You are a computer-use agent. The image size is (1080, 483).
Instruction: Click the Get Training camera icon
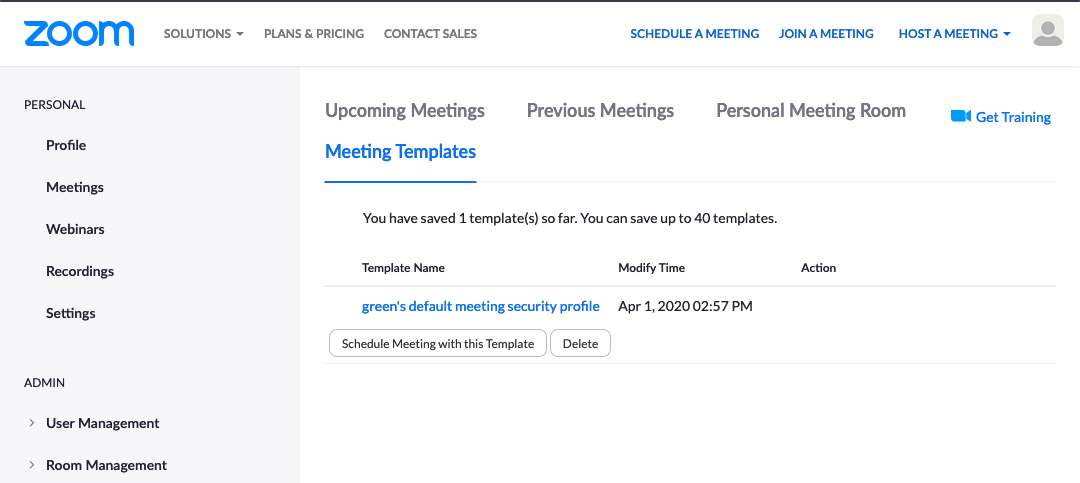[x=961, y=117]
